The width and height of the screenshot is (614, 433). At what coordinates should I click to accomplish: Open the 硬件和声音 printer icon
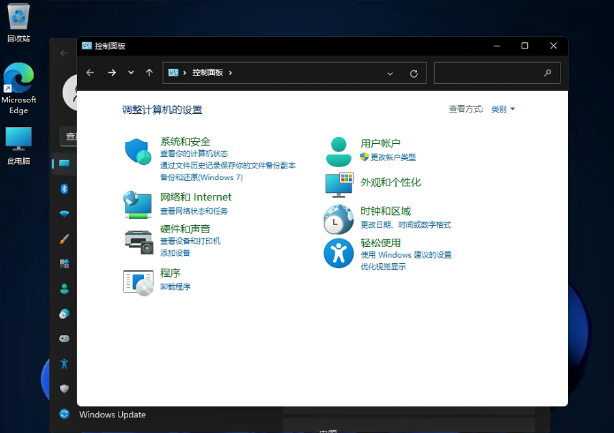[x=138, y=239]
